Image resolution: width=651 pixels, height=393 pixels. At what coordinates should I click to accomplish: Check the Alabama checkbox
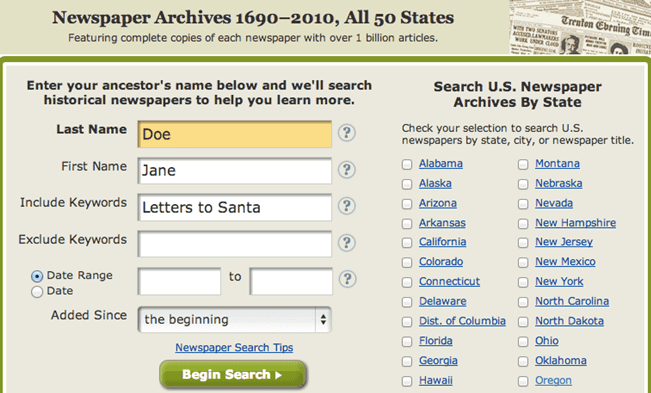[407, 164]
